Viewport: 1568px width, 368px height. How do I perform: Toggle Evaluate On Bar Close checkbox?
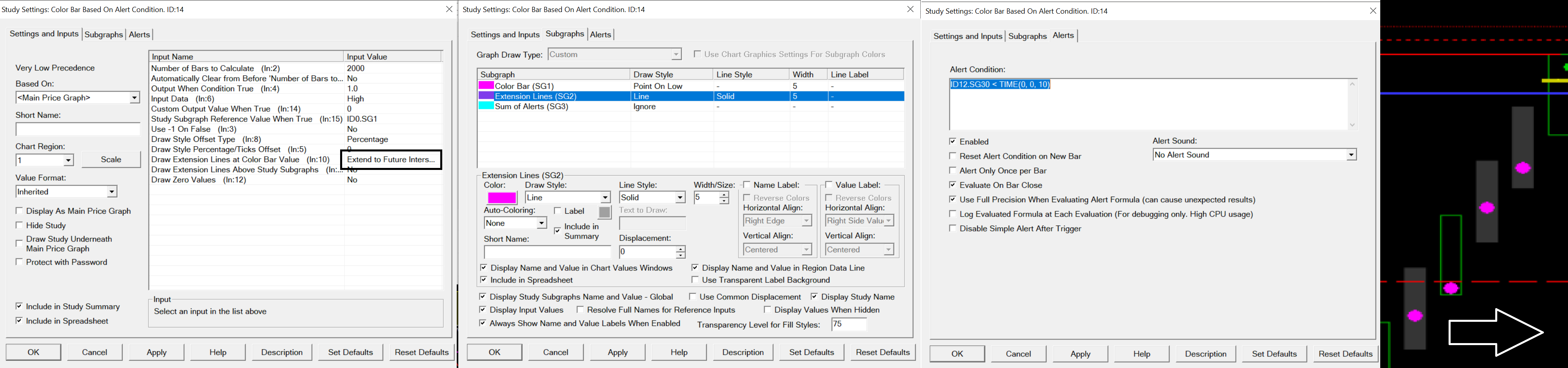[x=952, y=185]
